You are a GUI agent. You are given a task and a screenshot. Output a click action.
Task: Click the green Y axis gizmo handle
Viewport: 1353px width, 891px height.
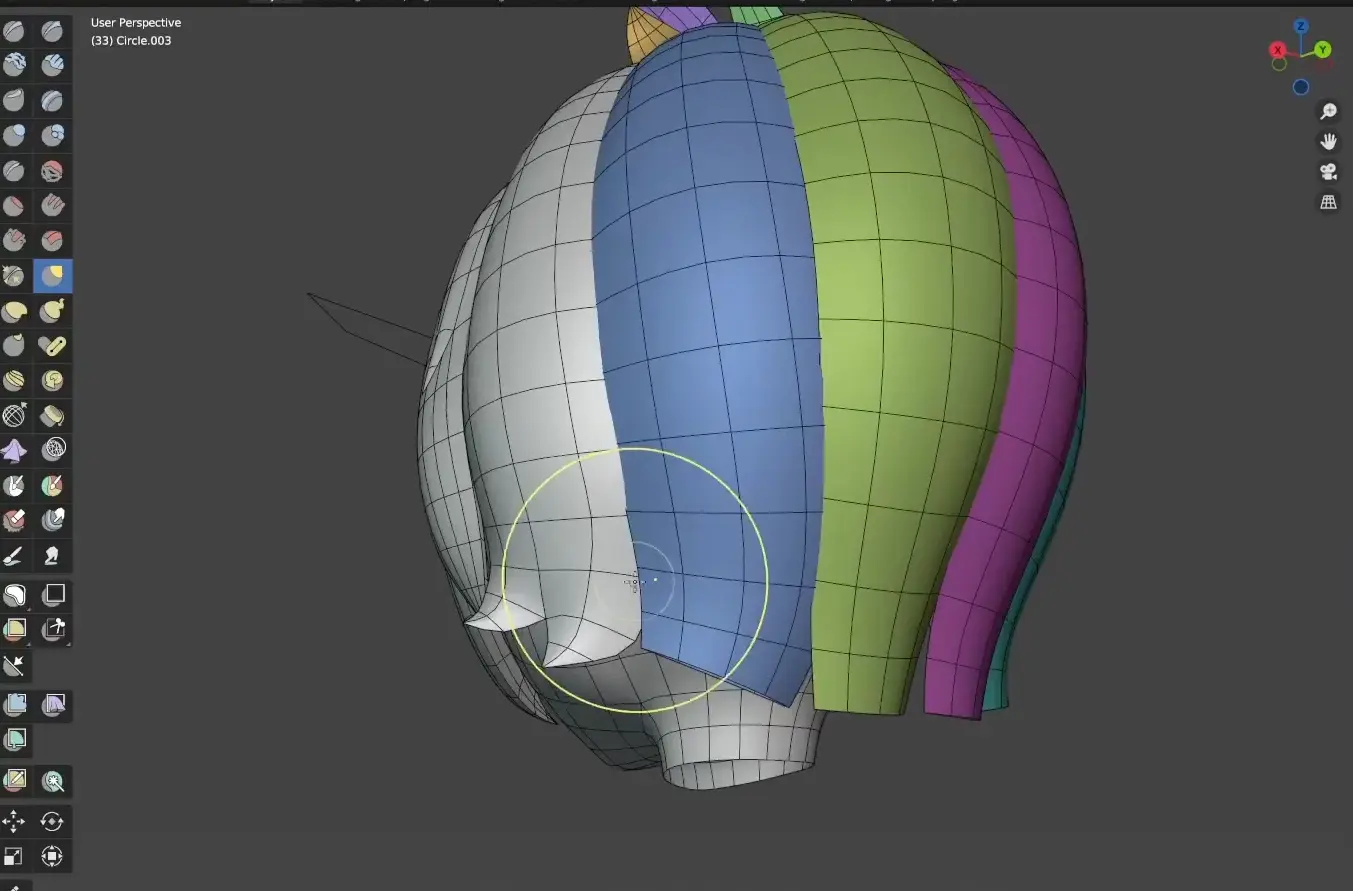pos(1323,49)
